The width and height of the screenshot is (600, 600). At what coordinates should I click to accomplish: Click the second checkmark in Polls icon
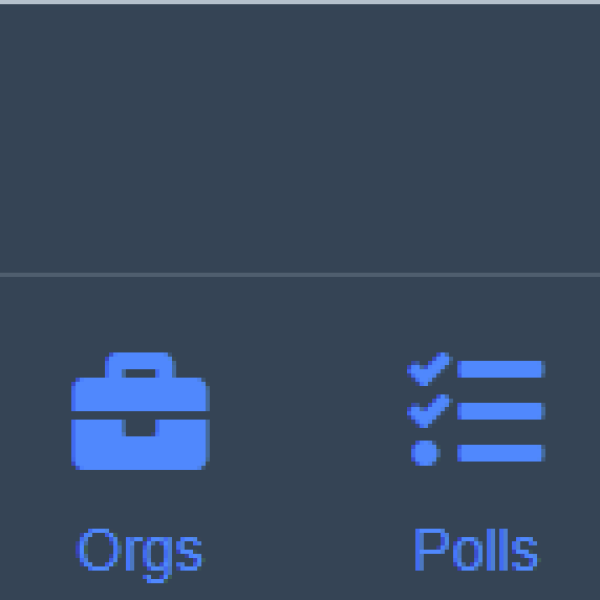pos(429,411)
